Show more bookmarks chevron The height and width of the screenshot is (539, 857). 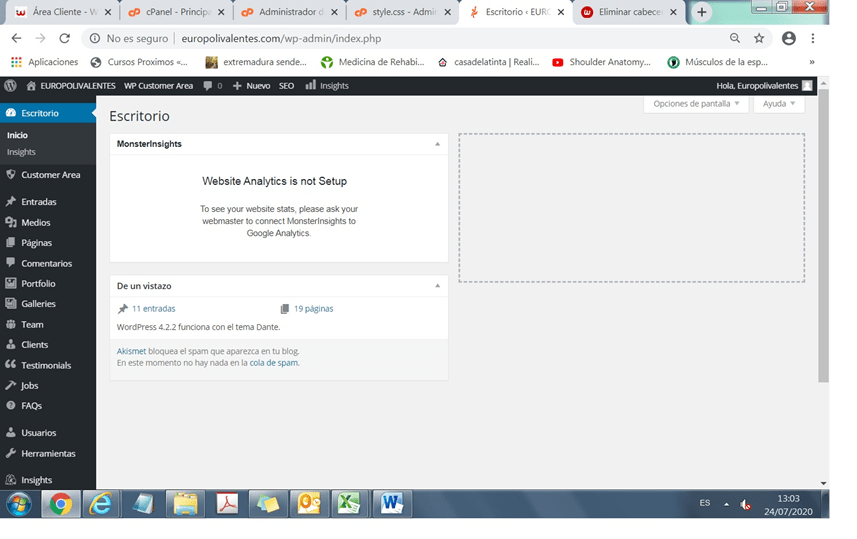[812, 62]
